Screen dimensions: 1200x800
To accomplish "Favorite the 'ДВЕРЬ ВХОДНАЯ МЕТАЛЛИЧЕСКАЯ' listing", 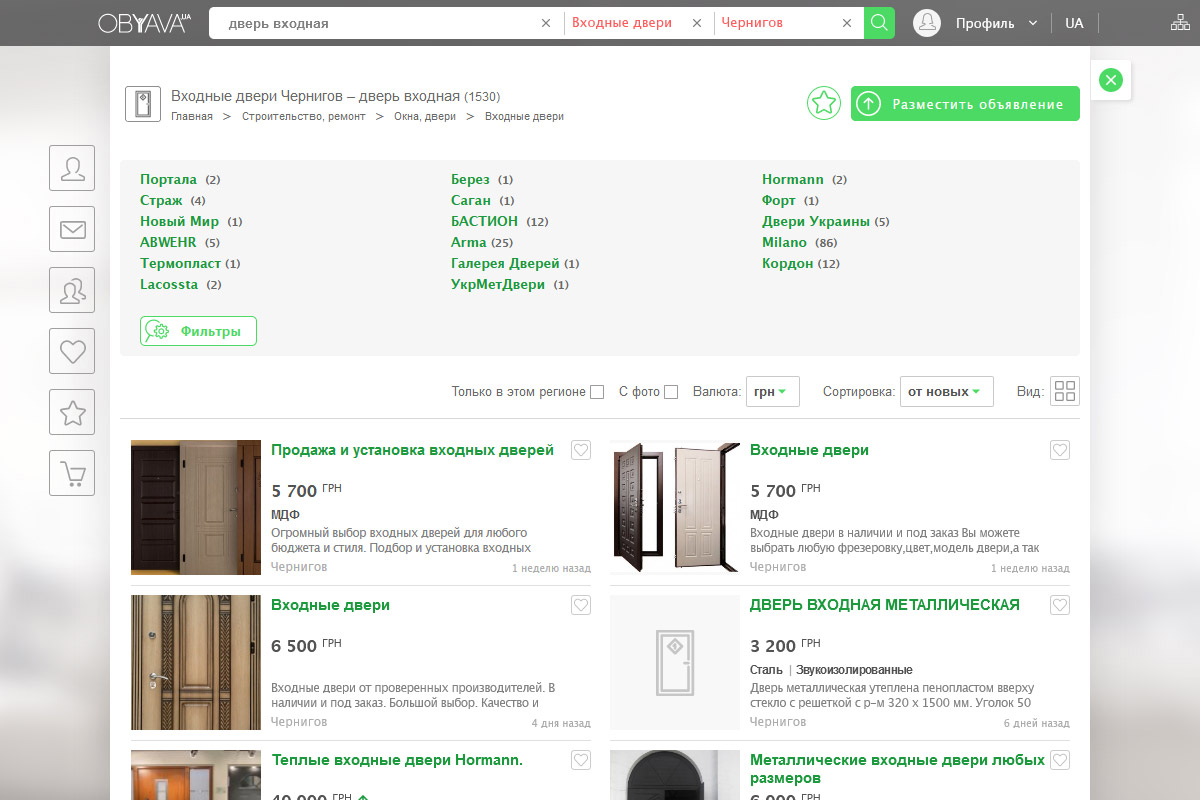I will pos(1060,605).
